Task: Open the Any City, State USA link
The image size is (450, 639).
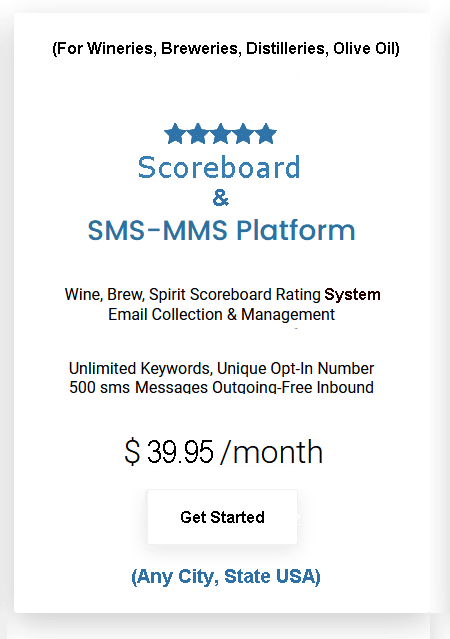Action: click(x=226, y=576)
